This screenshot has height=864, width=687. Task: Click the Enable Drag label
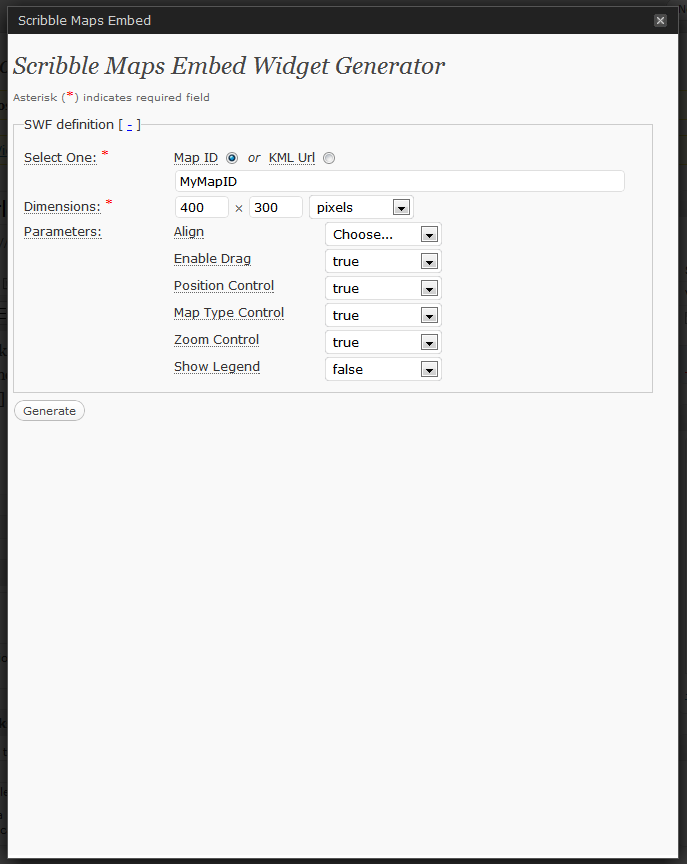coord(212,259)
